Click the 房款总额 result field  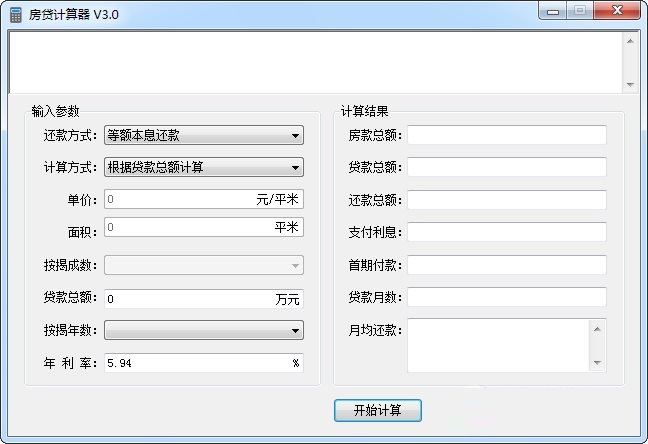coord(507,135)
